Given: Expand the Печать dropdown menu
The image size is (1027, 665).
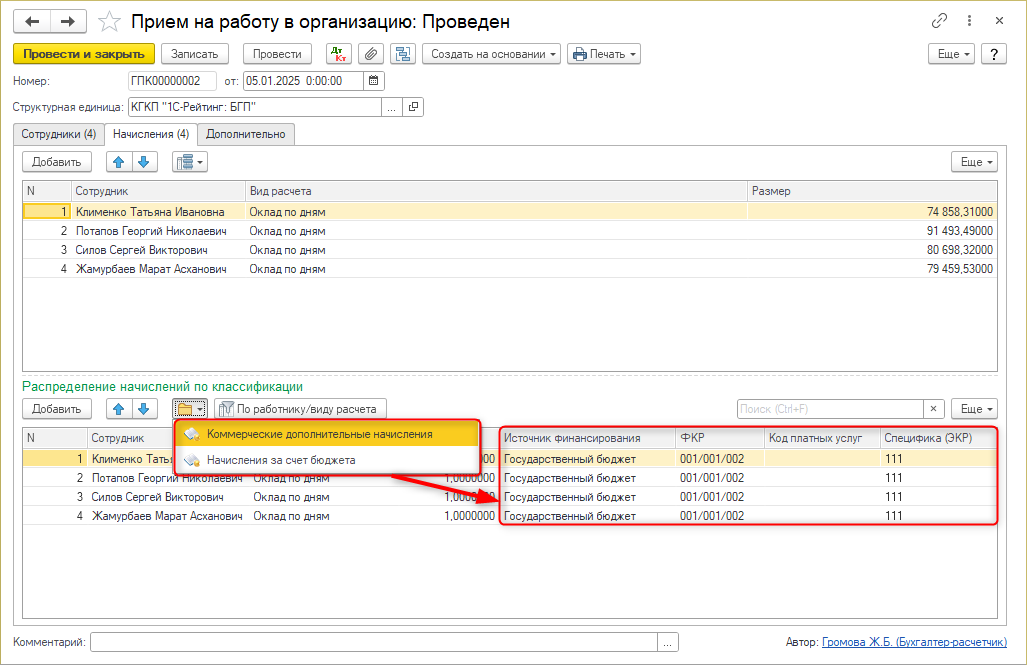Looking at the screenshot, I should (603, 54).
